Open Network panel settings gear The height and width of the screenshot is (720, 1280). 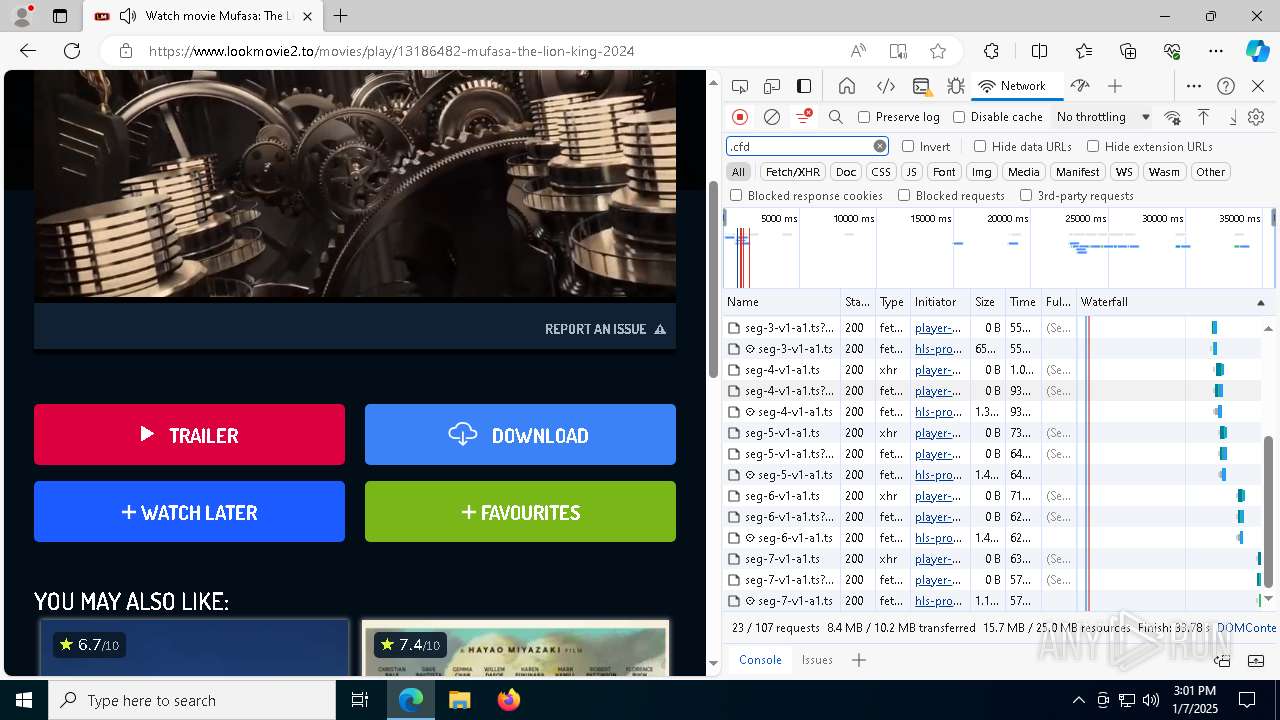pos(1256,117)
